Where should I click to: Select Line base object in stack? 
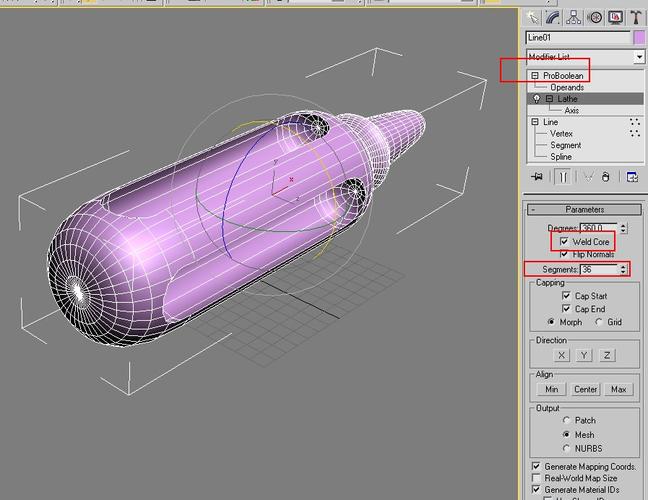coord(550,122)
